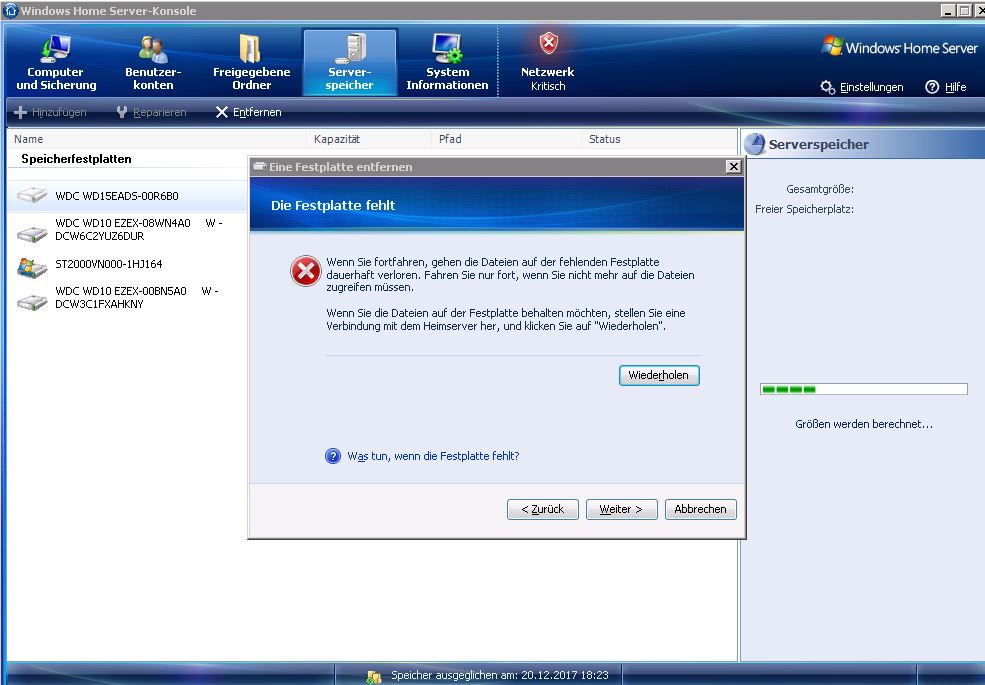Click the Entfernen toolbar button
Viewport: 985px width, 685px height.
click(x=249, y=112)
